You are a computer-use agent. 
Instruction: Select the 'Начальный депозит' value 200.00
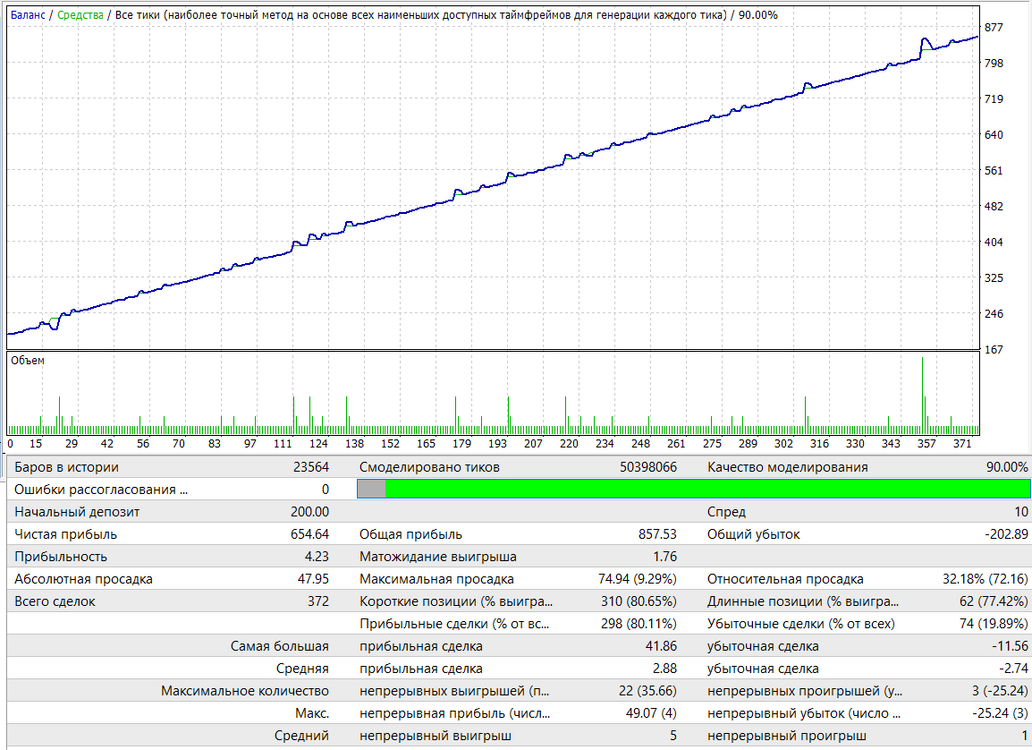310,512
